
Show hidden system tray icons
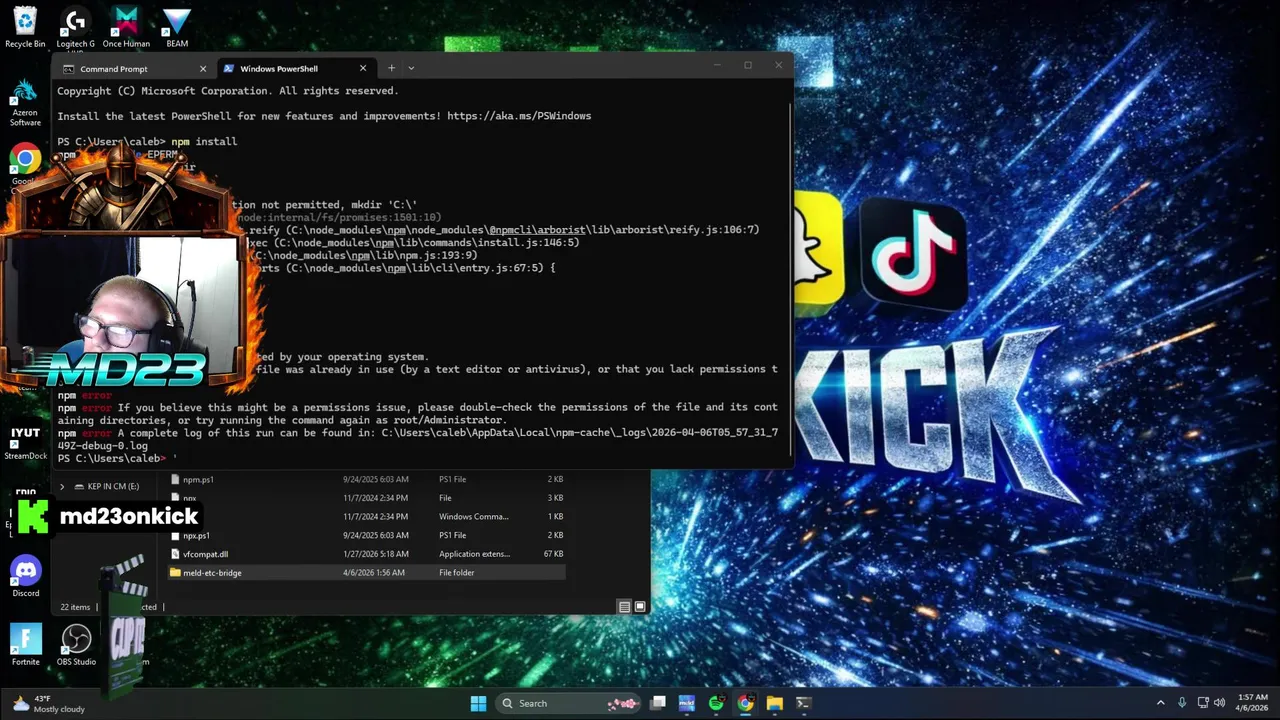pyautogui.click(x=1160, y=703)
